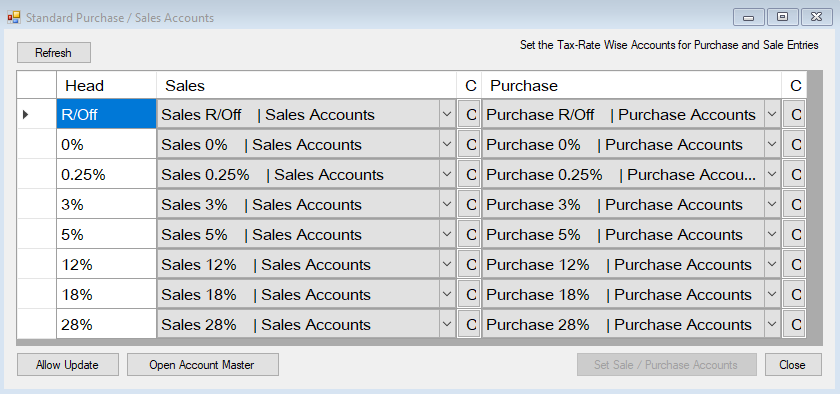Click the Sales column header
This screenshot has width=840, height=394.
point(306,85)
